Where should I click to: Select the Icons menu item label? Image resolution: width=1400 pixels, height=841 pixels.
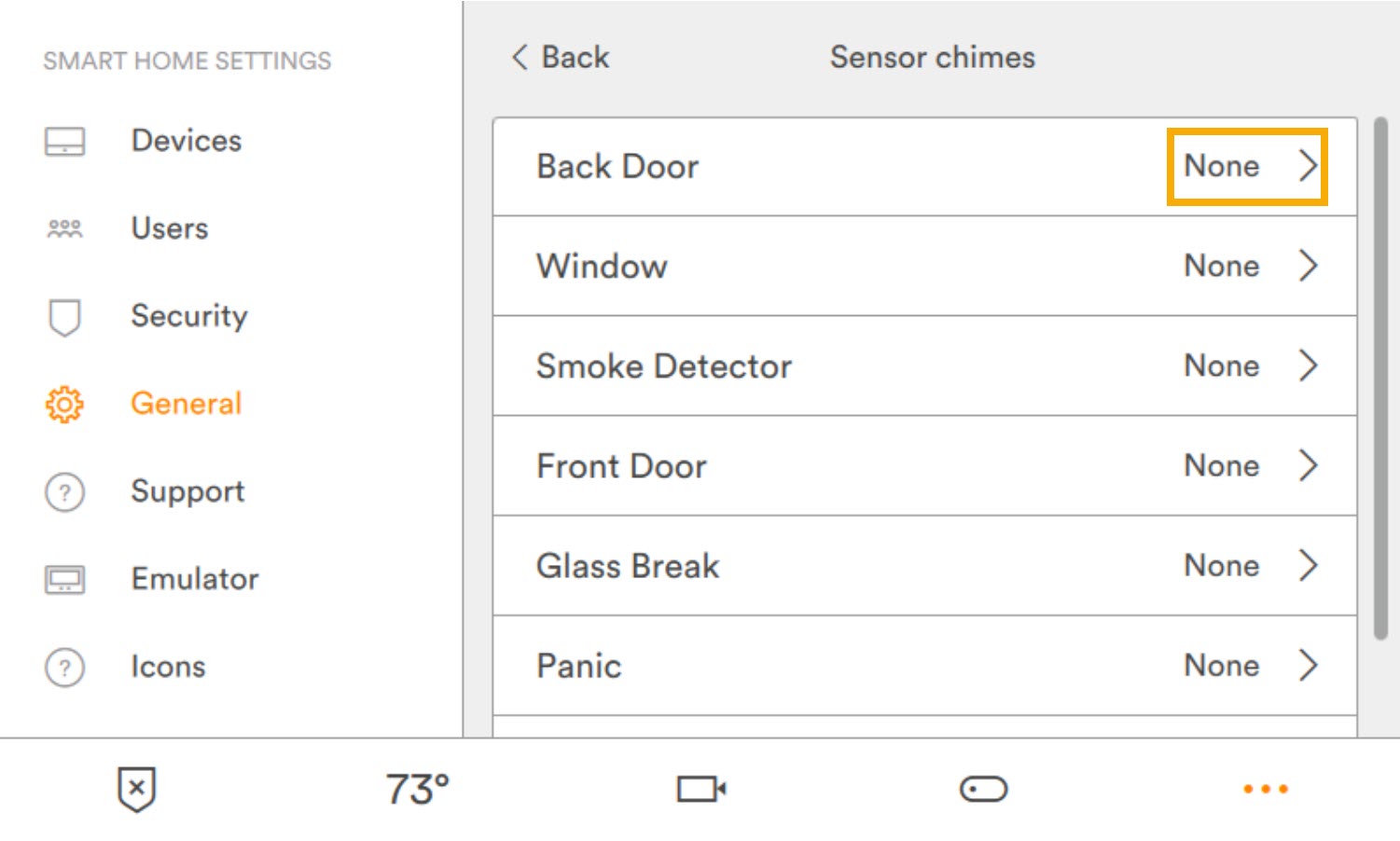tap(168, 667)
